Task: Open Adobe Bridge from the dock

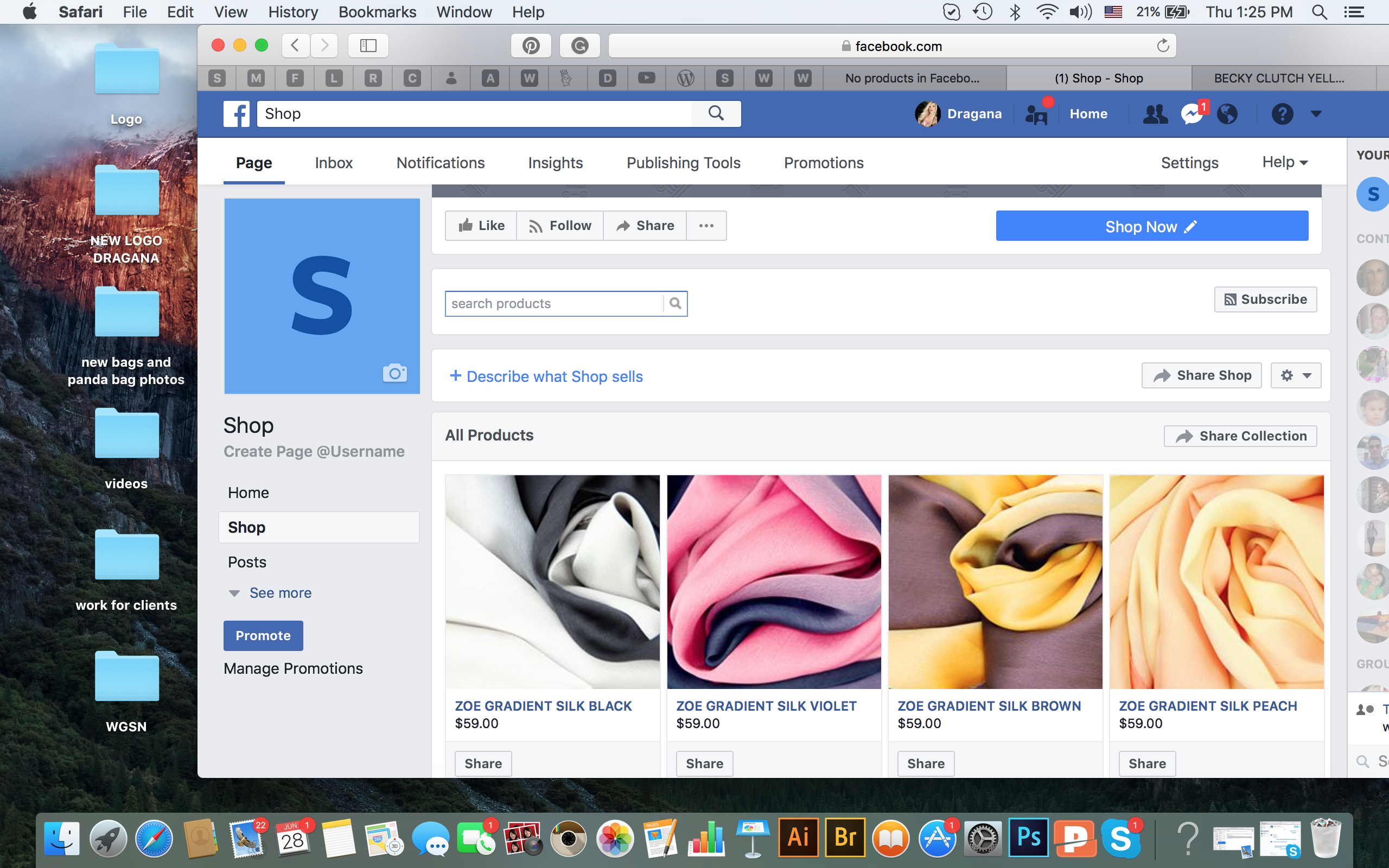Action: (845, 838)
